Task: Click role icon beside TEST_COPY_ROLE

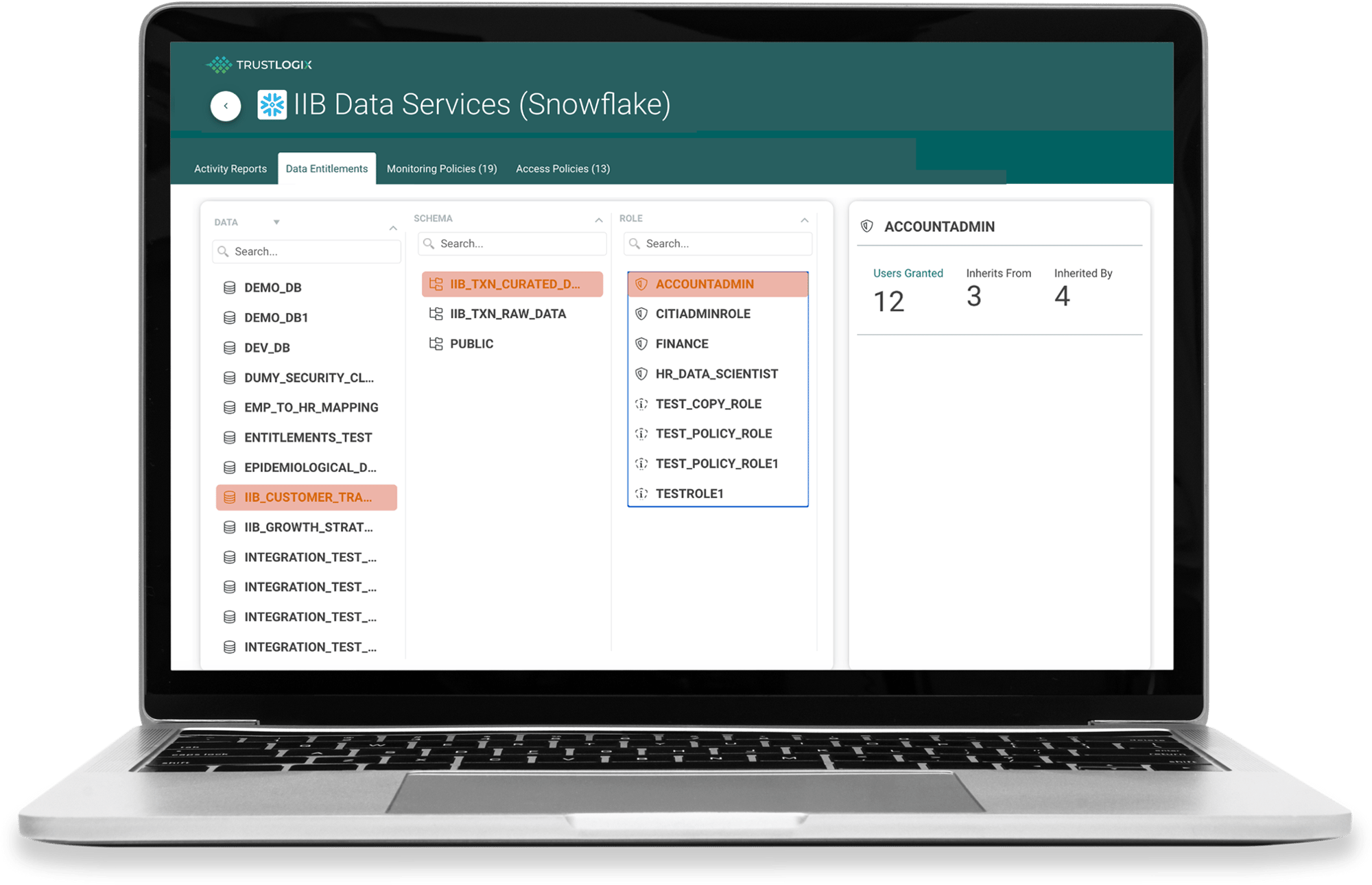Action: [x=641, y=404]
